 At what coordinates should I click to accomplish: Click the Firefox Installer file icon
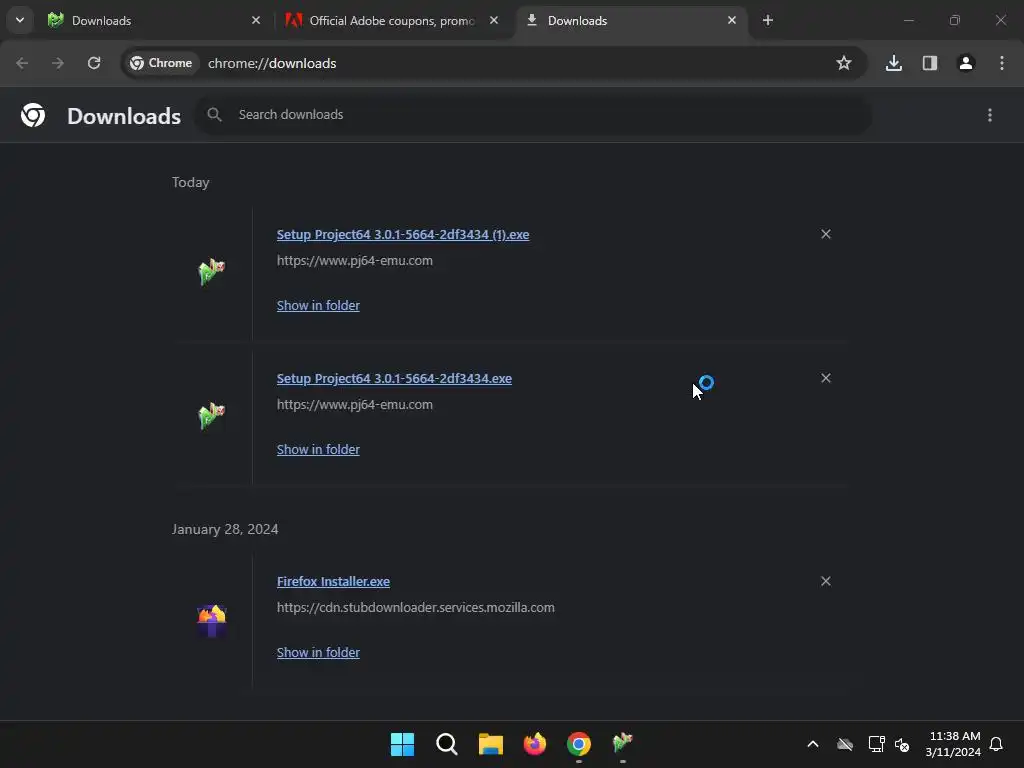click(x=212, y=620)
